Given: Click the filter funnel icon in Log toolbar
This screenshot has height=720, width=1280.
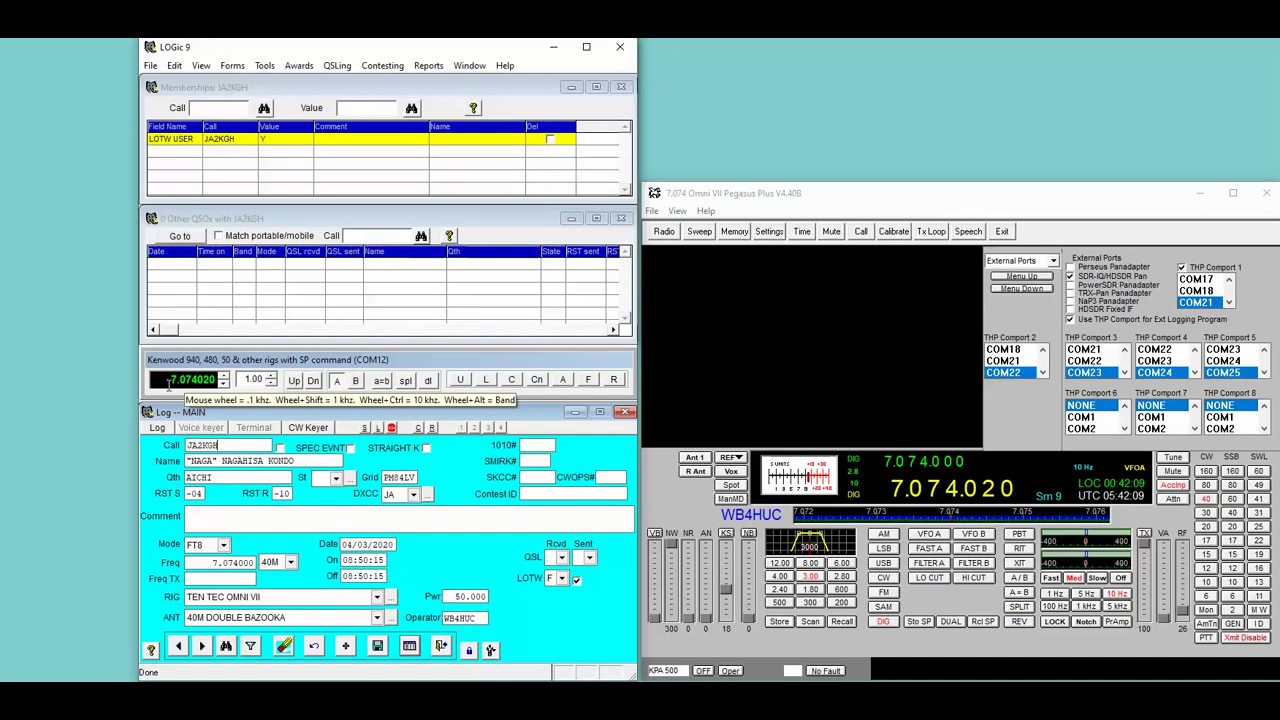Looking at the screenshot, I should [x=251, y=647].
